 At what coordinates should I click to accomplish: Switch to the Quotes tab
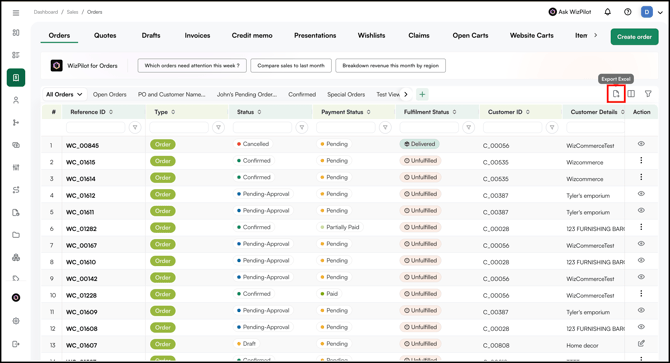pyautogui.click(x=105, y=35)
